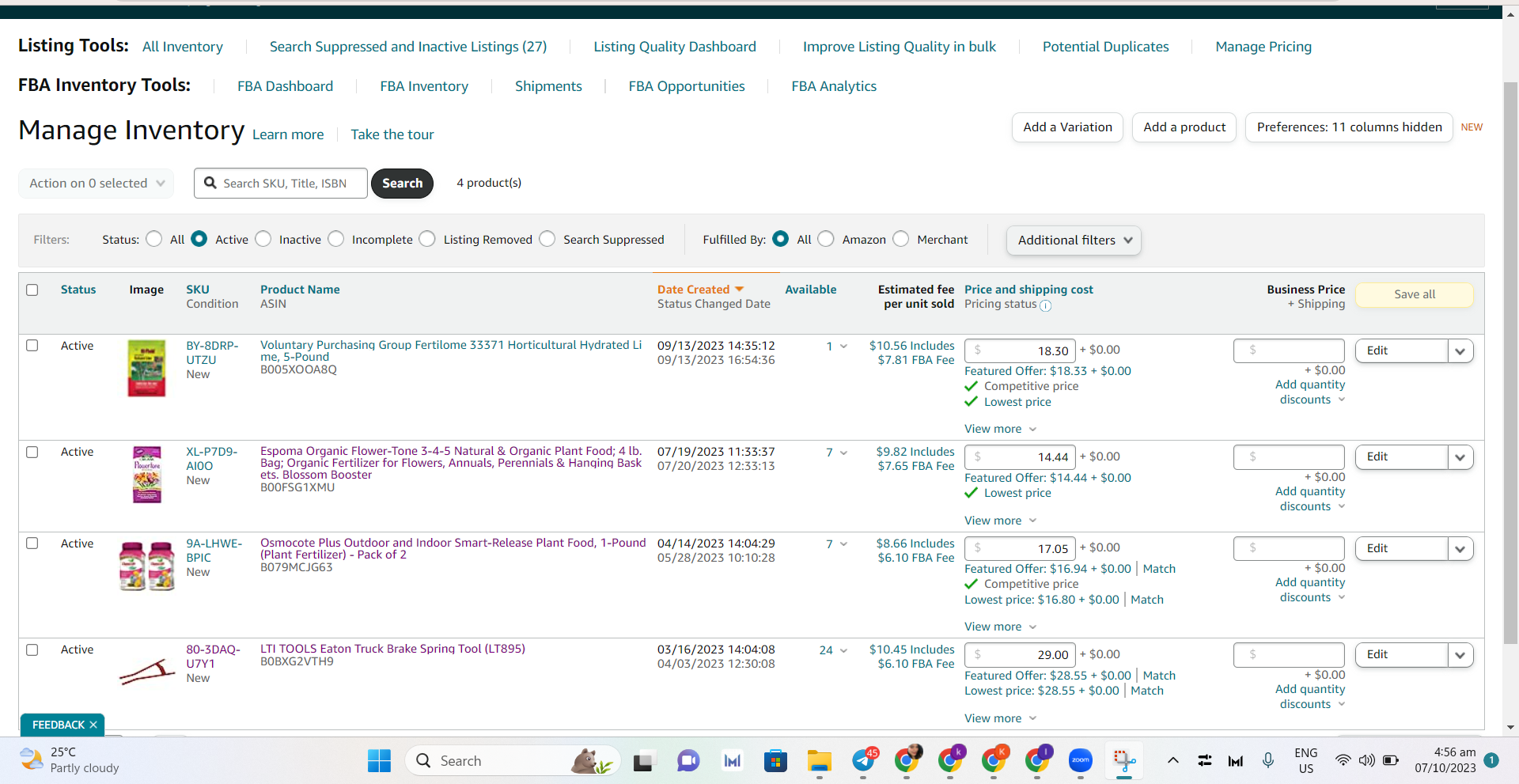Edit the 18.30 price field
This screenshot has width=1519, height=784.
pos(1020,350)
